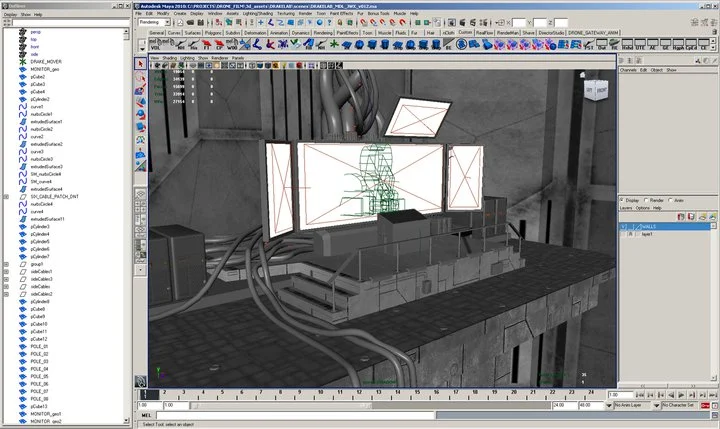Viewport: 720px width, 429px height.
Task: Select the Display radio button in Layer Editor
Action: pyautogui.click(x=622, y=200)
